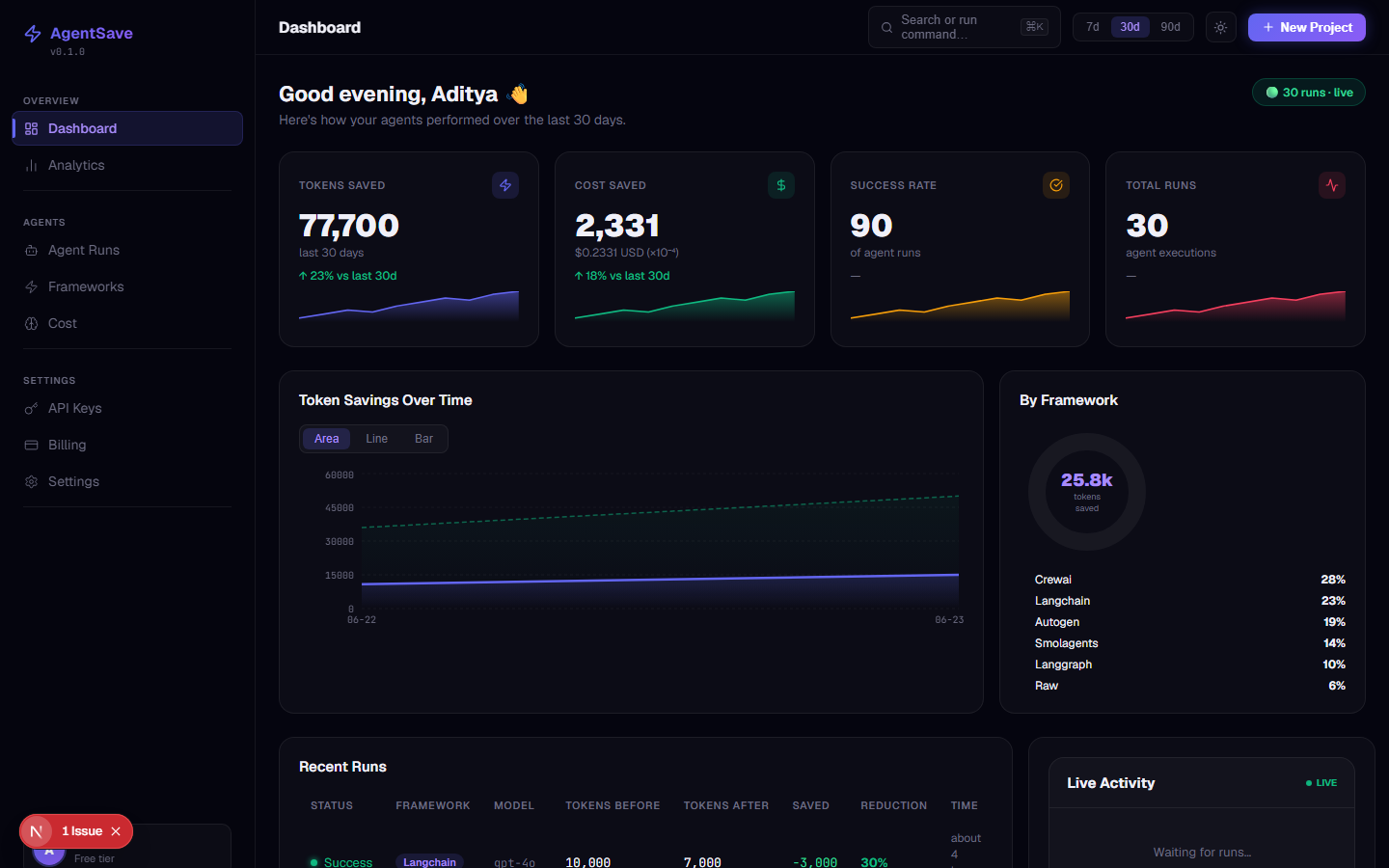The width and height of the screenshot is (1389, 868).
Task: Switch chart to Bar view
Action: 423,439
